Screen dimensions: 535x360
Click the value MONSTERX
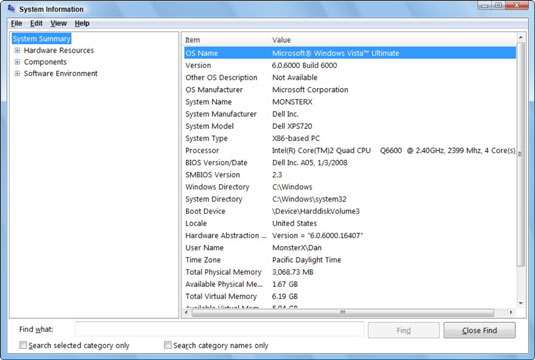point(292,102)
